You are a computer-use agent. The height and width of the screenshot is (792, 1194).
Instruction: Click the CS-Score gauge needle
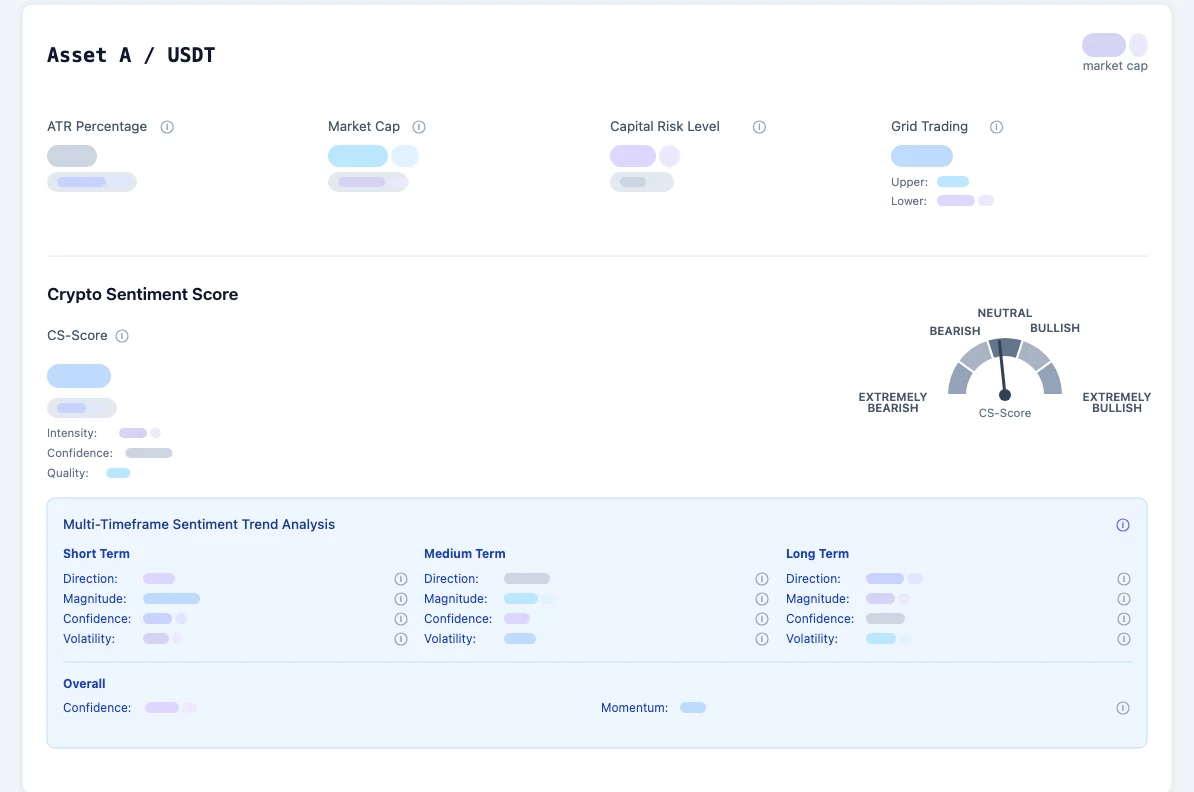1002,369
